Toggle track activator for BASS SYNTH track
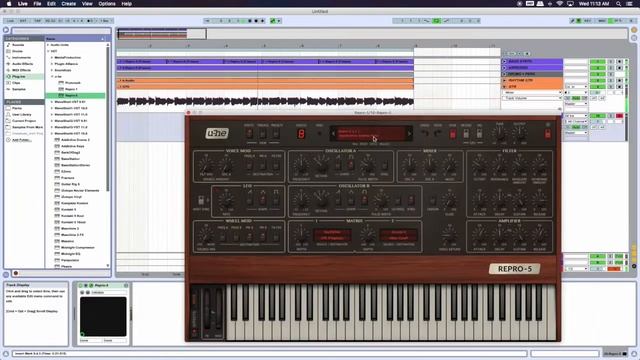The image size is (640, 360). pyautogui.click(x=597, y=62)
